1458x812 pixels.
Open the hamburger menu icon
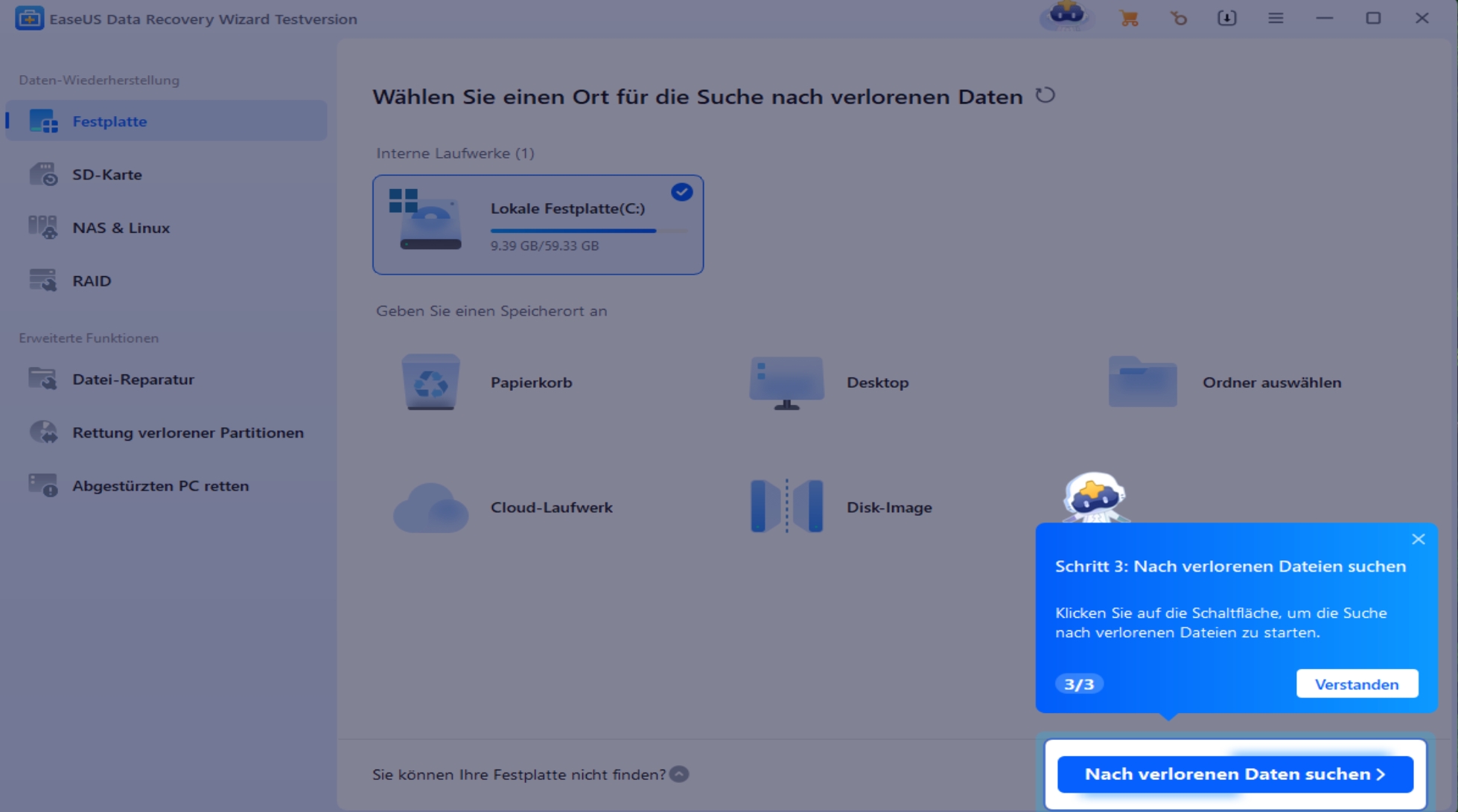(x=1276, y=19)
